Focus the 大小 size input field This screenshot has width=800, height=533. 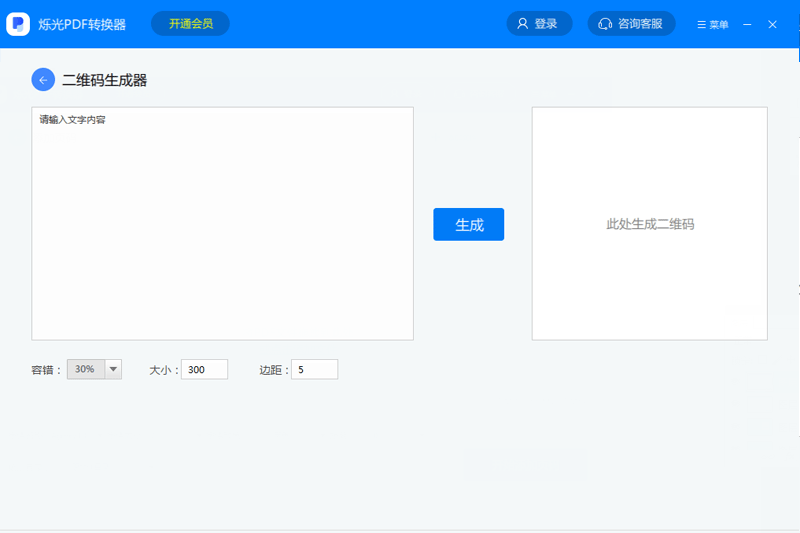tap(204, 370)
